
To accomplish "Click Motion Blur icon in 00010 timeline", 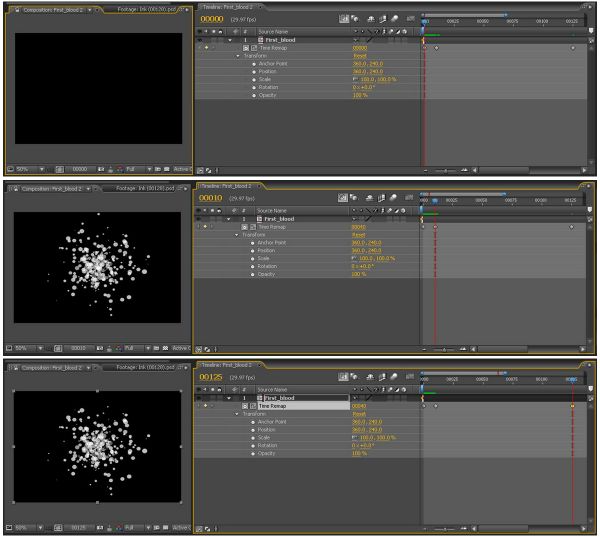I will [393, 197].
